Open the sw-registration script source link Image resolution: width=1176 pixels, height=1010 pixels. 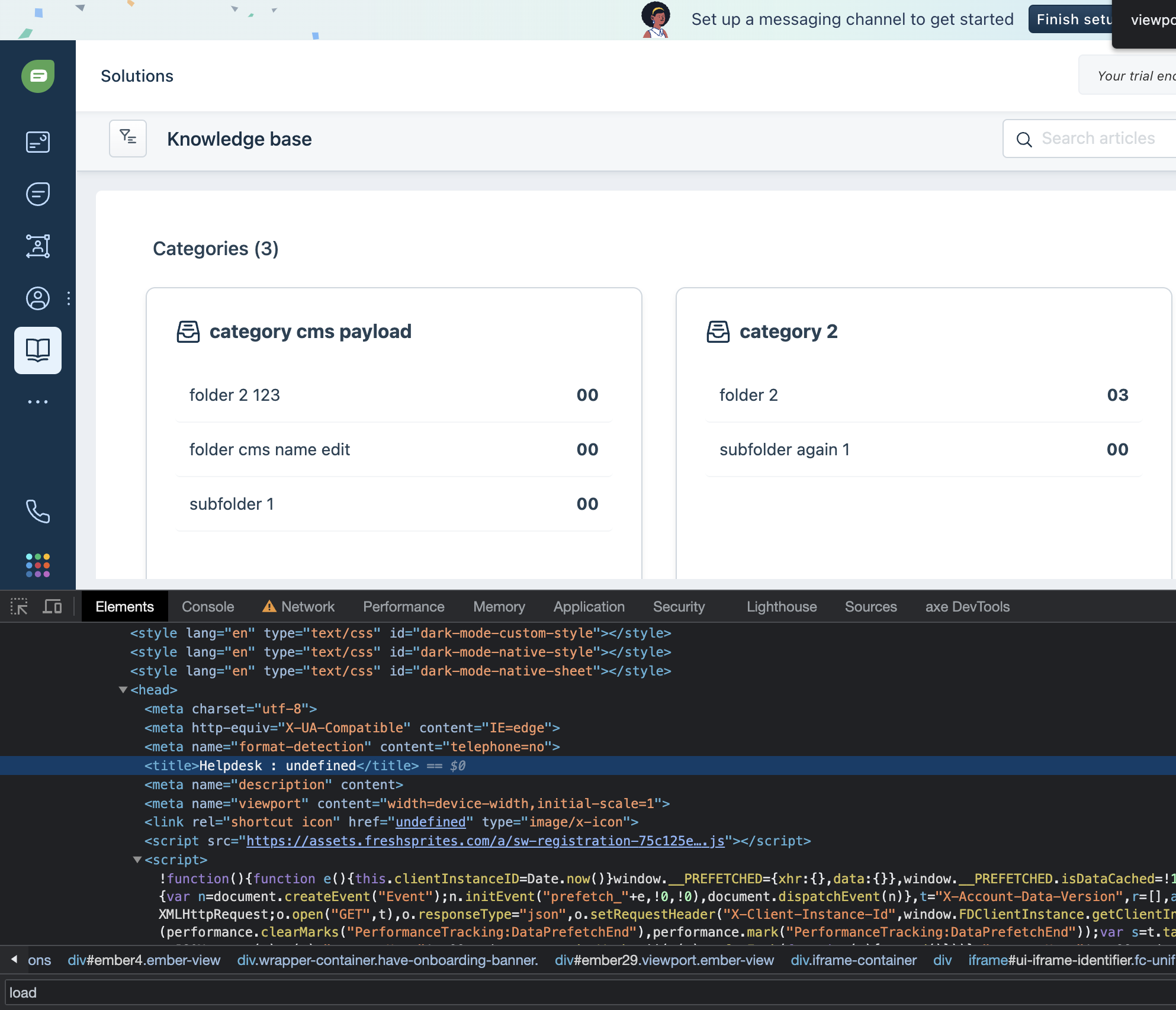click(485, 841)
